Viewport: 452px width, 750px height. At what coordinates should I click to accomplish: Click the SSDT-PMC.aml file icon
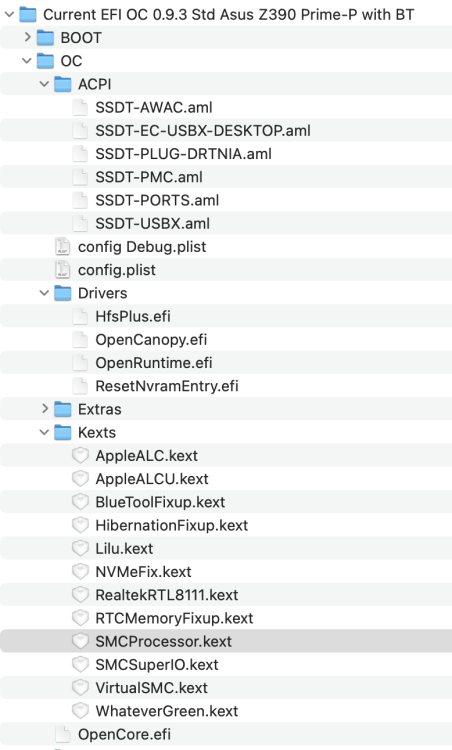tap(80, 177)
